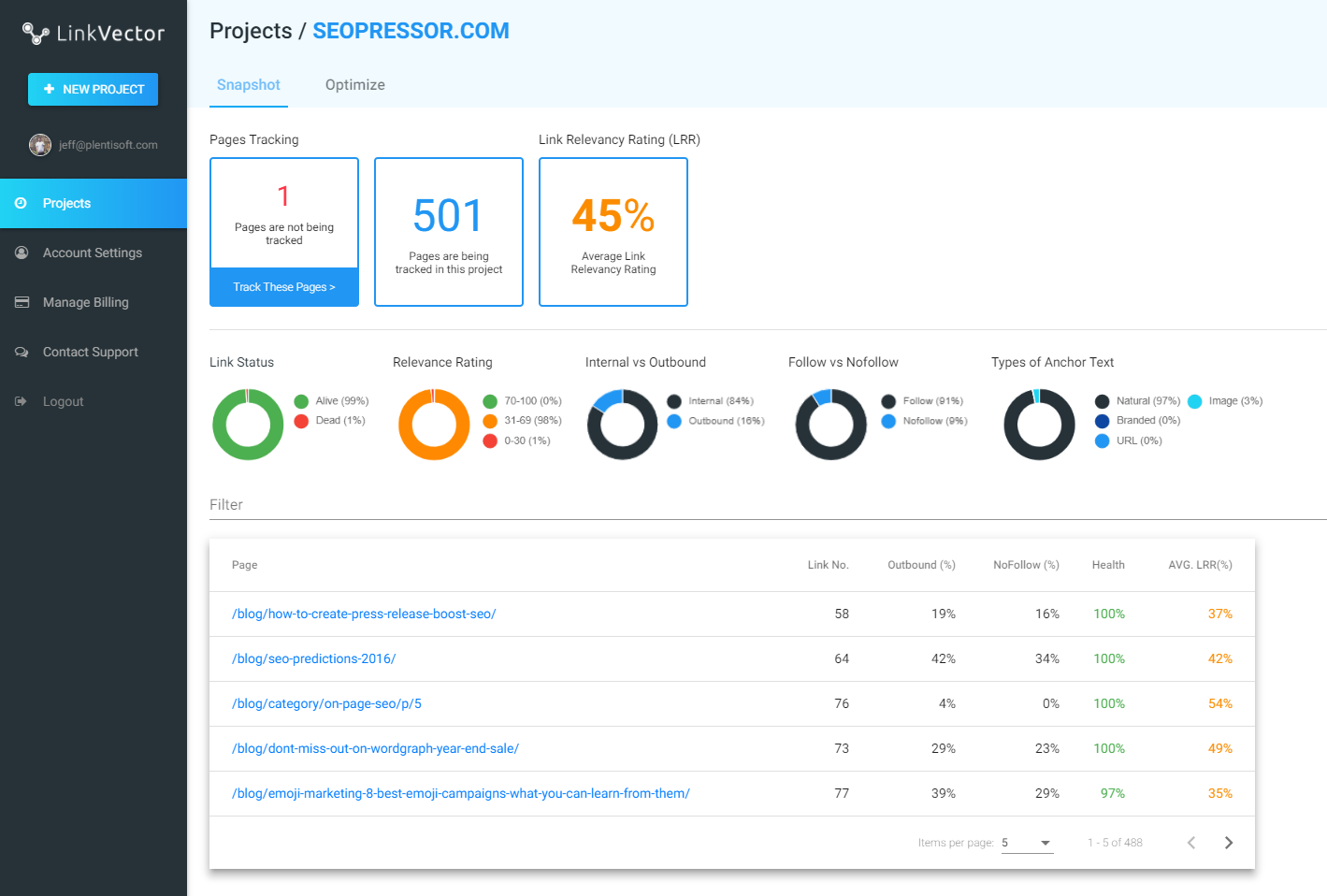Viewport: 1327px width, 896px height.
Task: Go to previous page of table results
Action: [x=1191, y=843]
